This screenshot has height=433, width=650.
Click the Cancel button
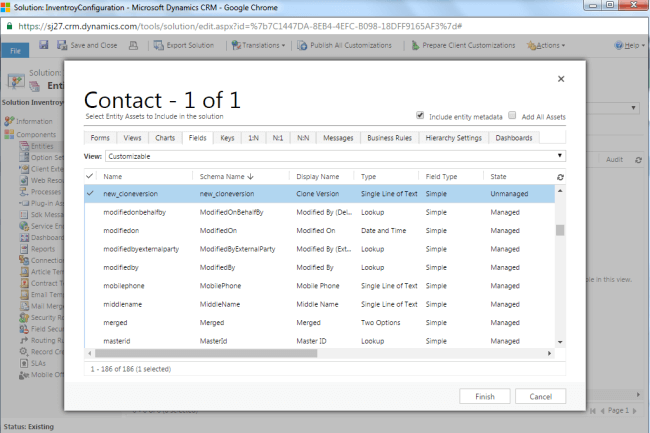tap(541, 397)
